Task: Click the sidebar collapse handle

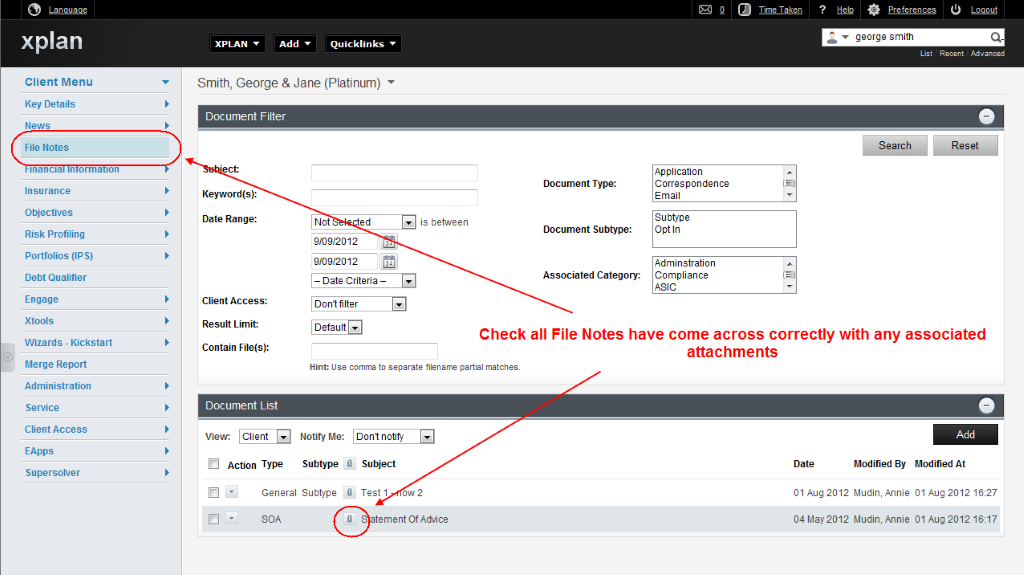Action: click(x=8, y=357)
